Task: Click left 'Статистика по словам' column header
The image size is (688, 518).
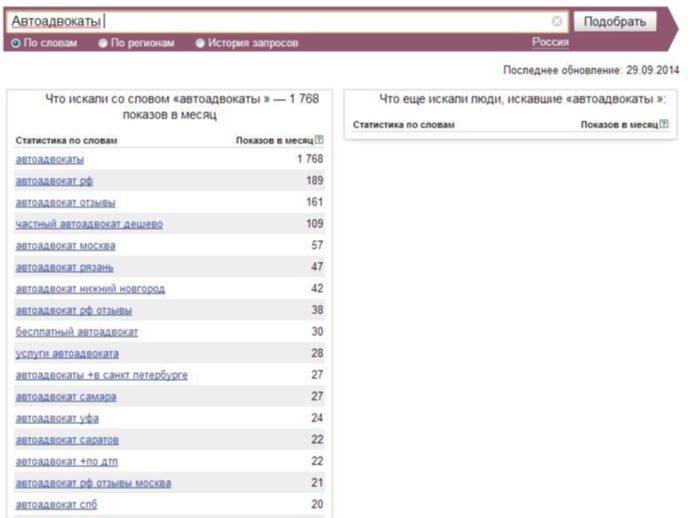Action: pos(66,140)
